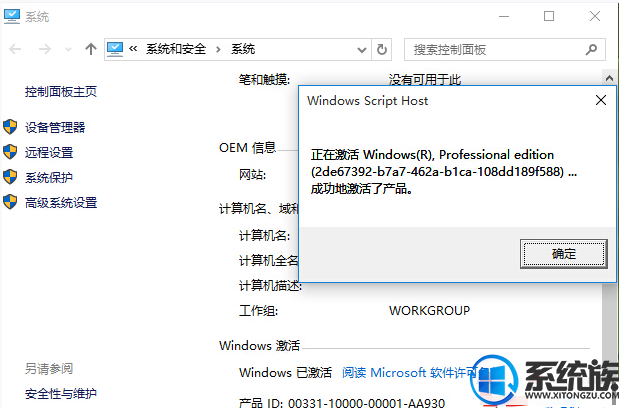Refresh the control panel page

click(382, 50)
